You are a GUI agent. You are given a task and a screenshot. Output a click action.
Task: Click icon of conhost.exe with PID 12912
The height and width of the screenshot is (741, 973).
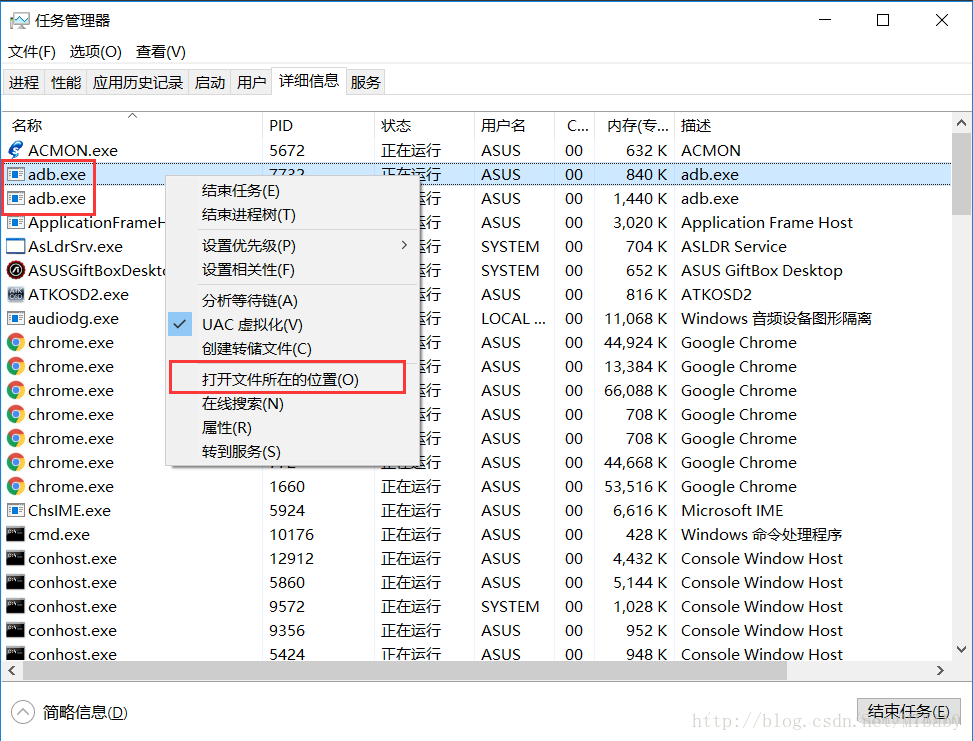point(16,559)
